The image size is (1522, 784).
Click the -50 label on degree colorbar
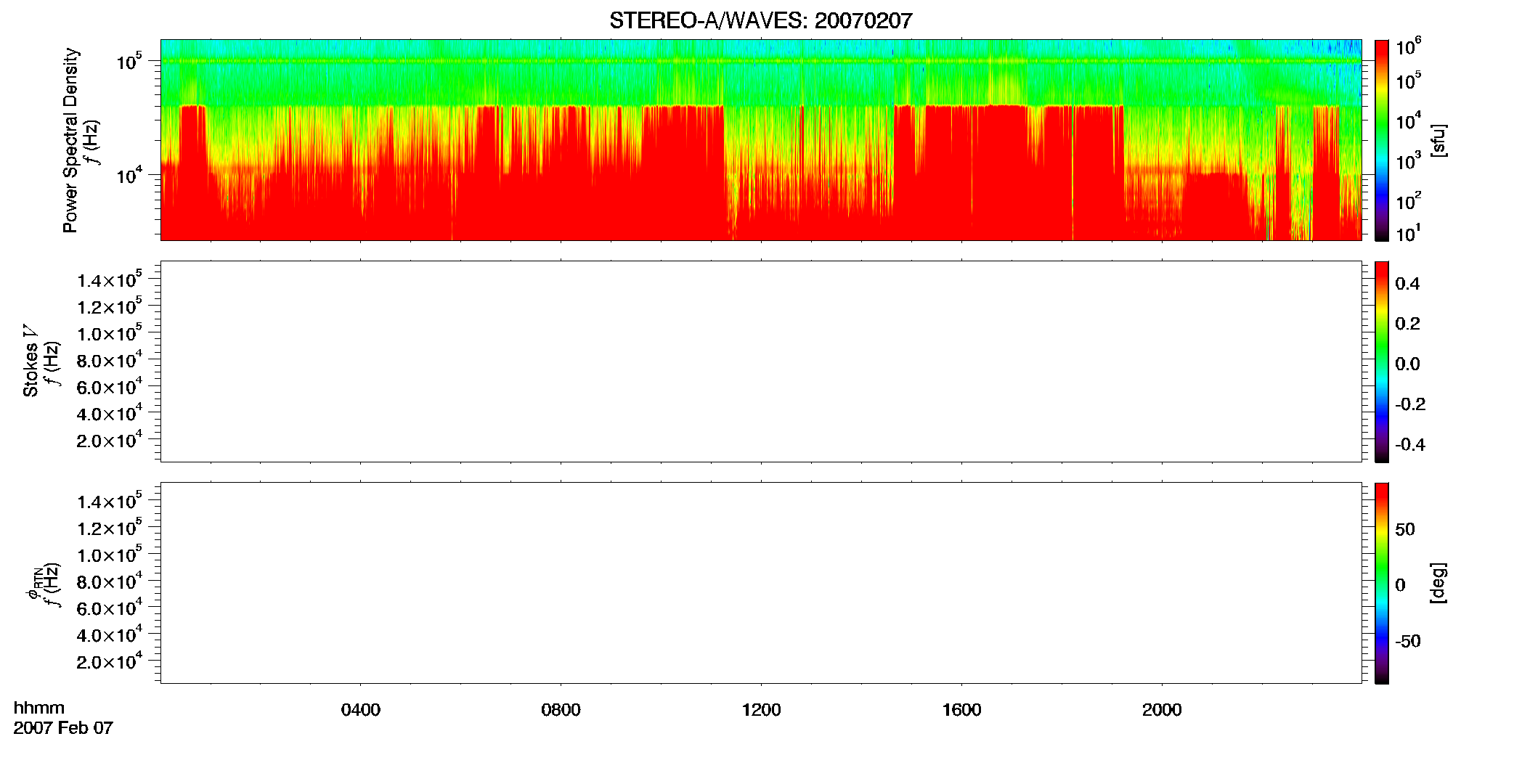[1408, 642]
